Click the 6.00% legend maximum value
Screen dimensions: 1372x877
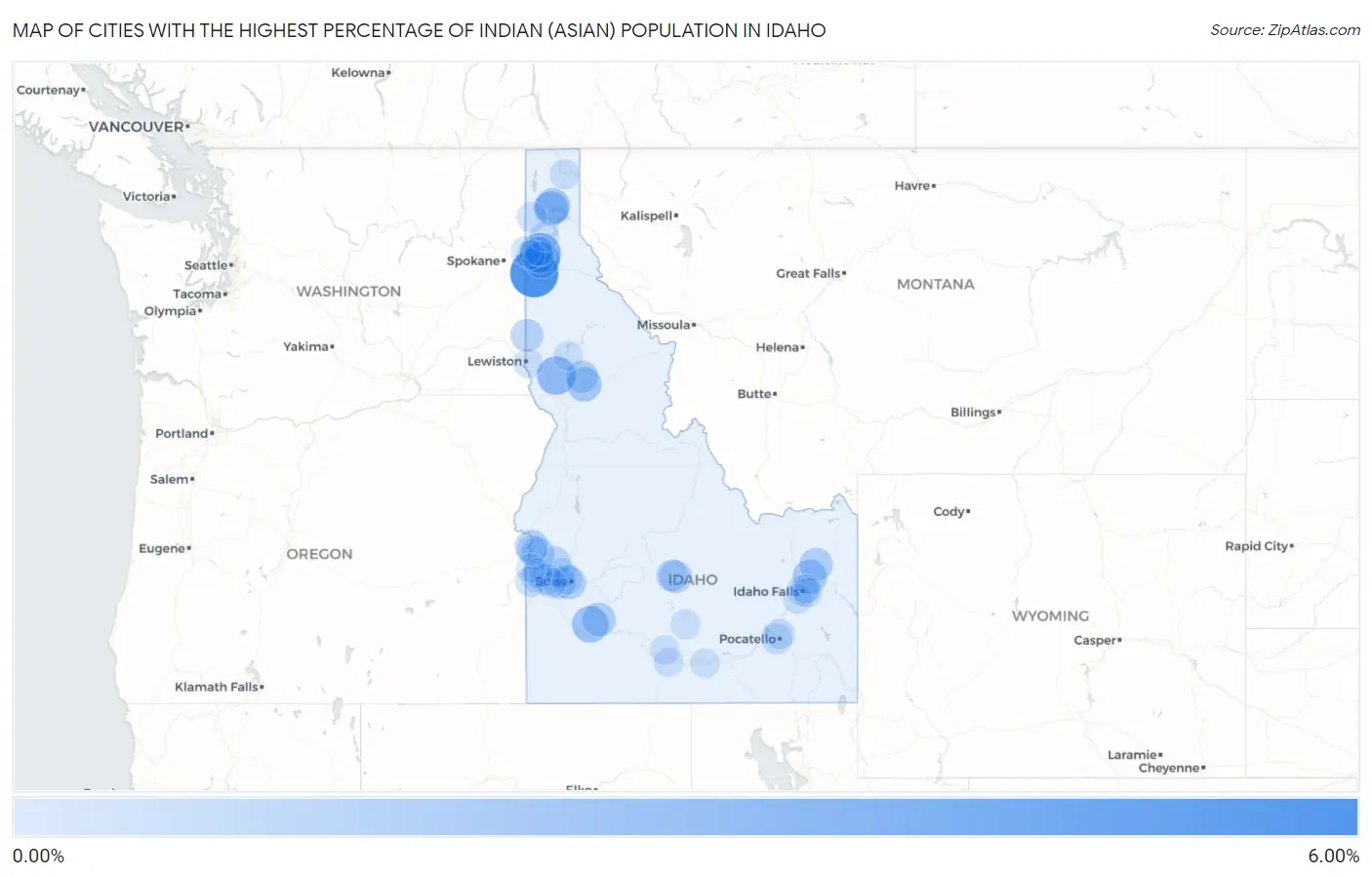click(x=1333, y=856)
